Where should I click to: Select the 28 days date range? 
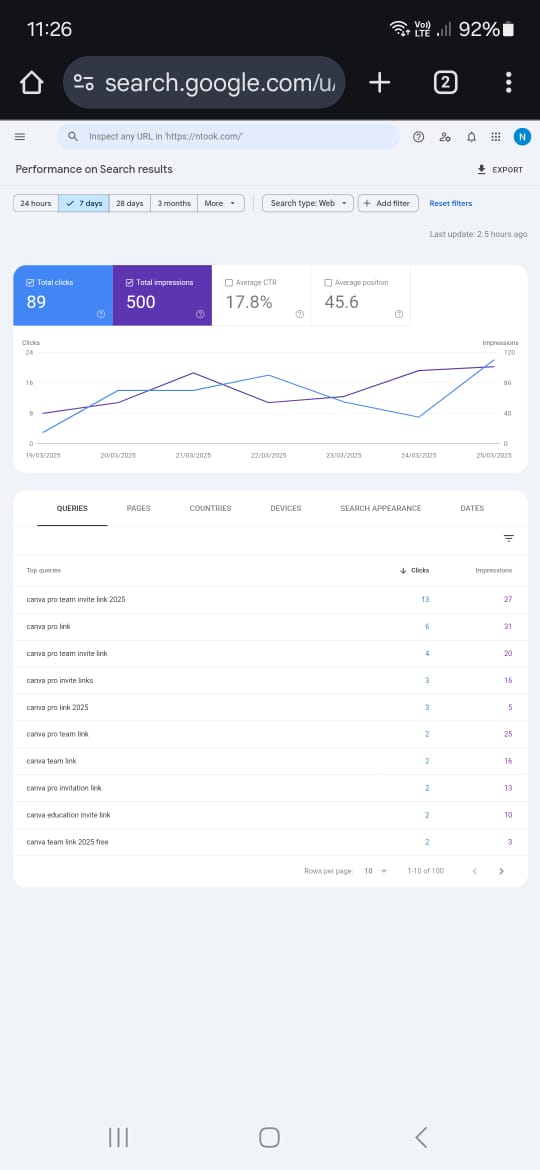130,203
